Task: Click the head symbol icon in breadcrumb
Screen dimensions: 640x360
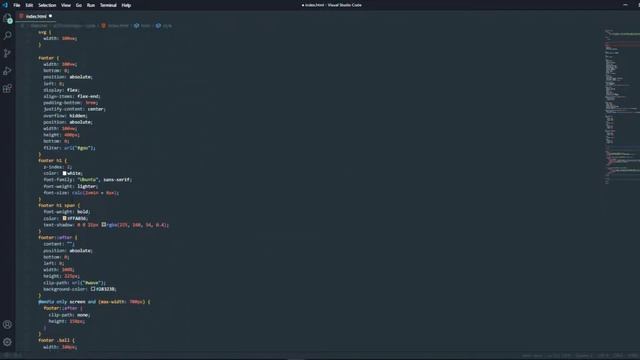Action: 136,25
